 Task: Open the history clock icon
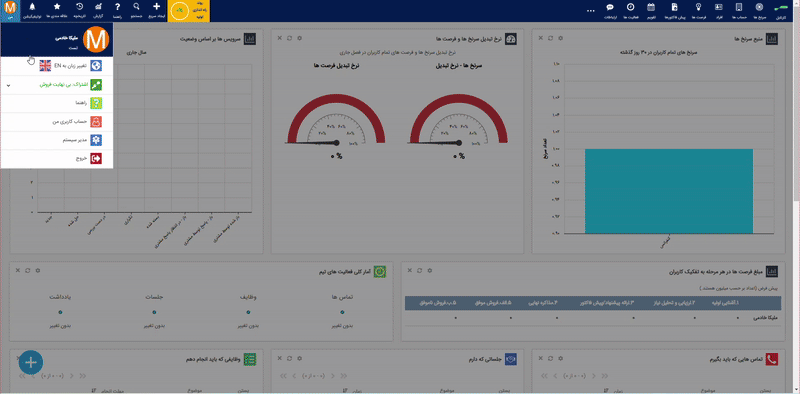pos(80,7)
